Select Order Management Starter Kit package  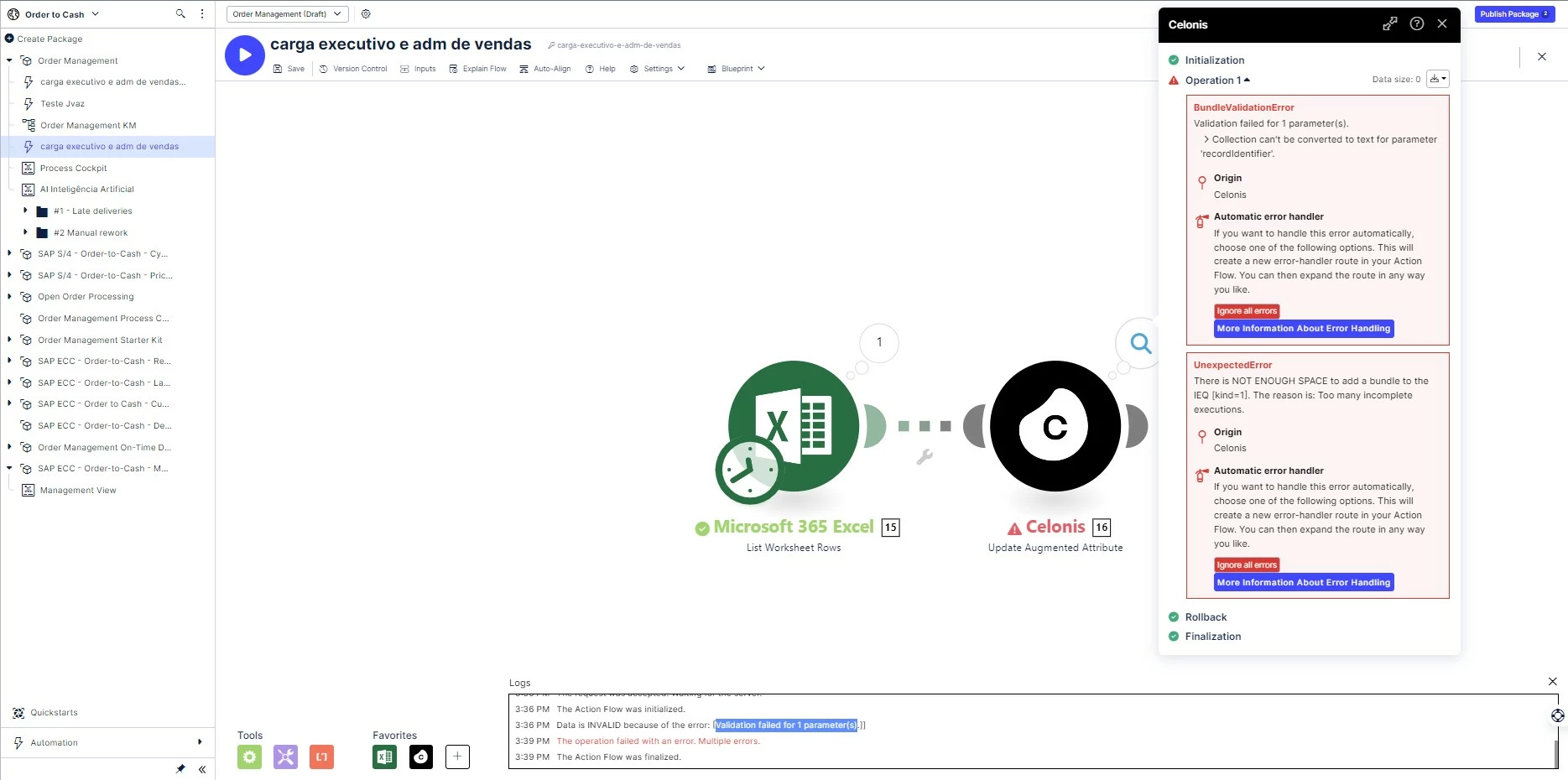[100, 341]
